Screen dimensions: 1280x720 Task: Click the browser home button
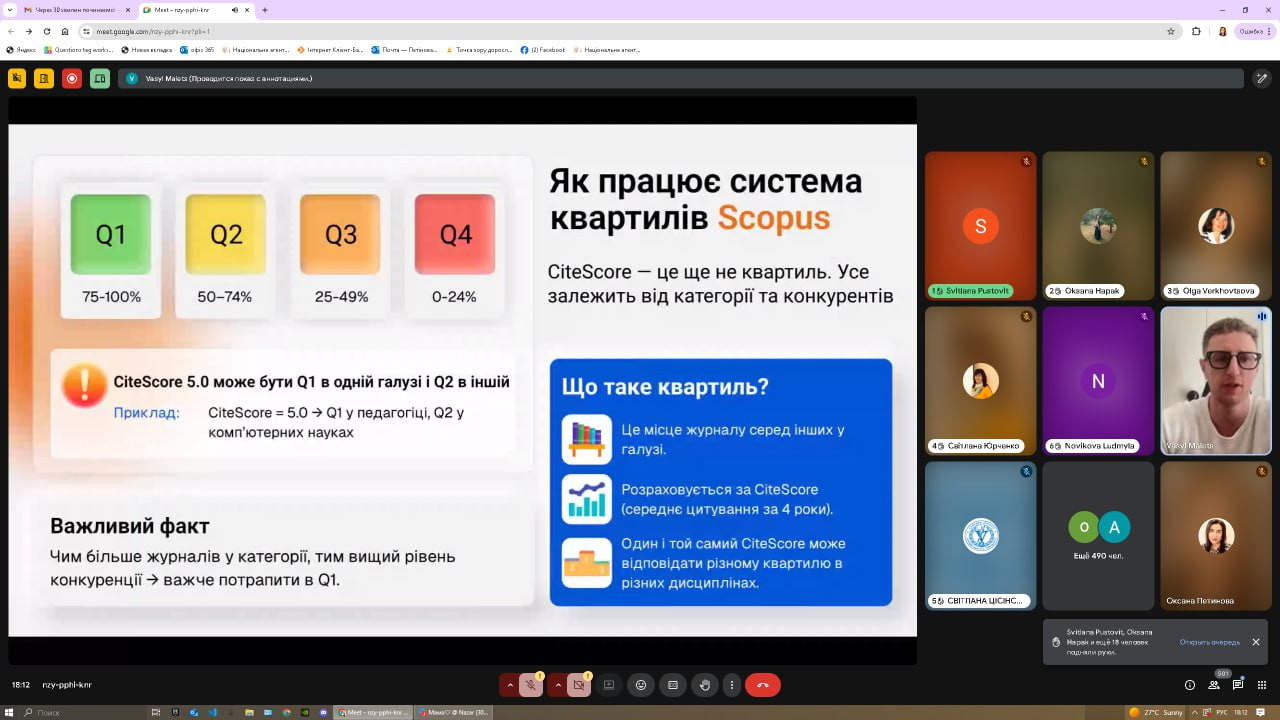(x=65, y=31)
